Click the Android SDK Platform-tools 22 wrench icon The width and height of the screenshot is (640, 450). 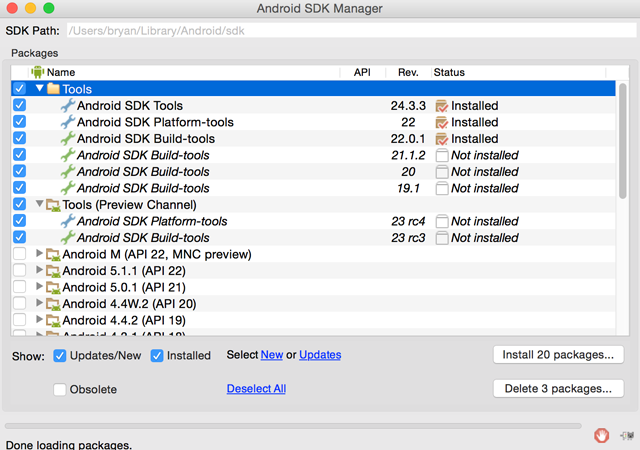point(68,122)
